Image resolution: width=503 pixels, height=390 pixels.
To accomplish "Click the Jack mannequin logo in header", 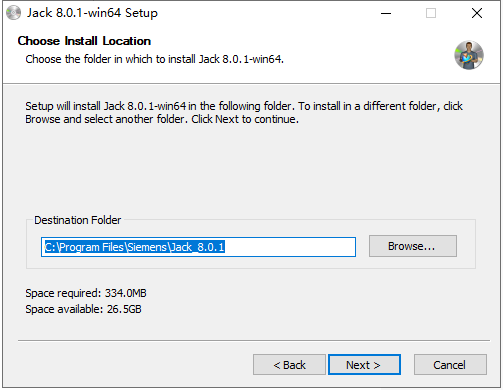I will (x=469, y=55).
